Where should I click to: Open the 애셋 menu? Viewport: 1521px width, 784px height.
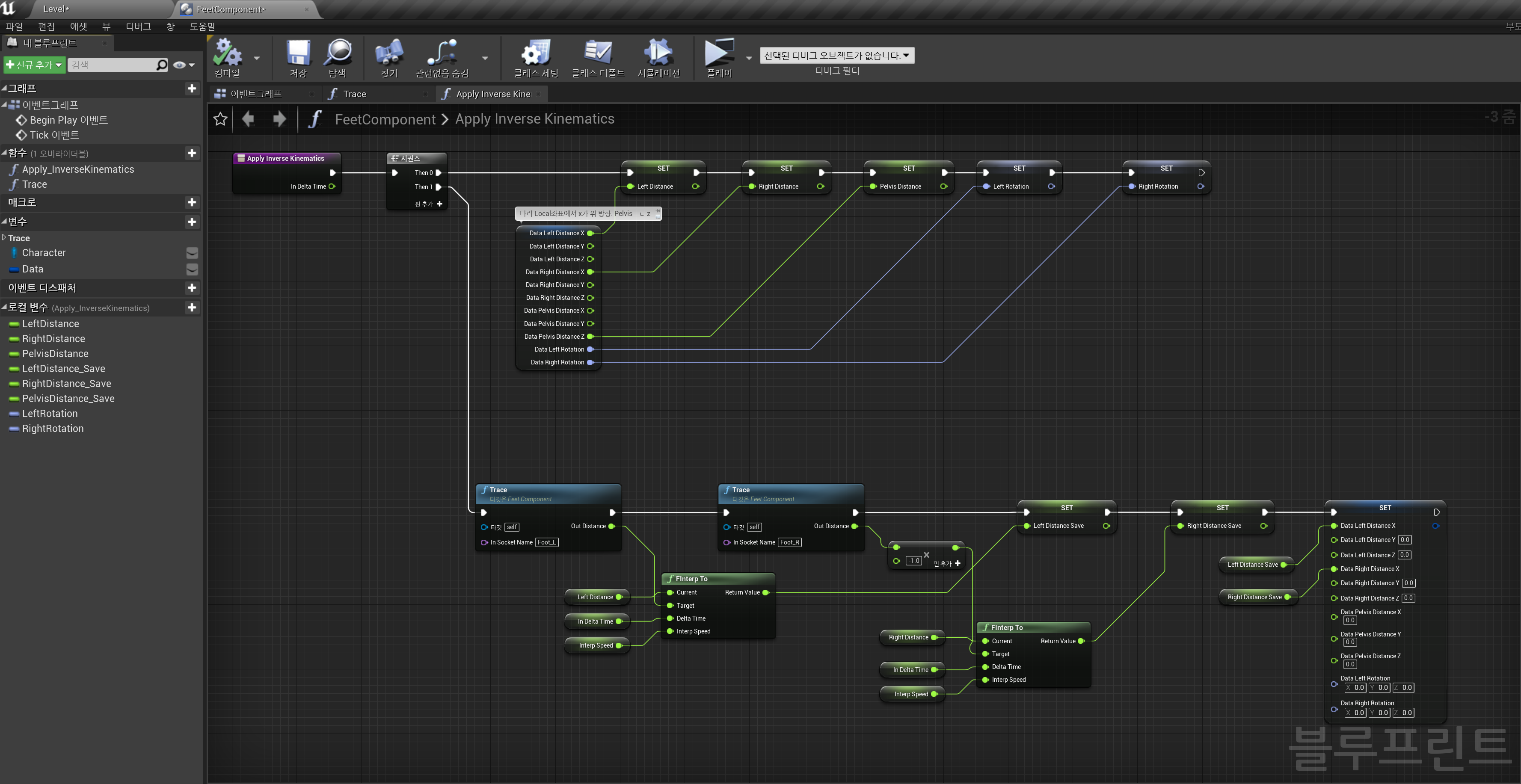[x=79, y=27]
